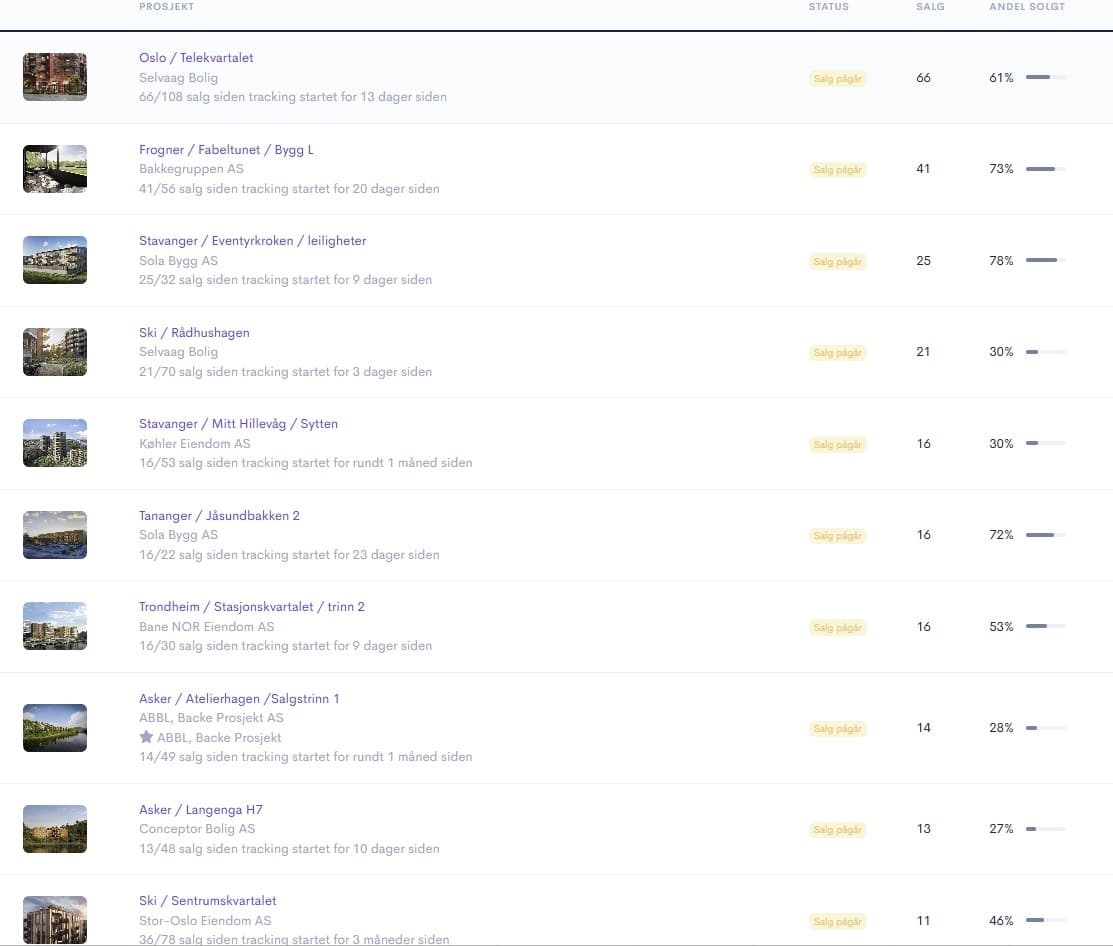Click the Oslo Telekvartalet thumbnail image

click(55, 77)
